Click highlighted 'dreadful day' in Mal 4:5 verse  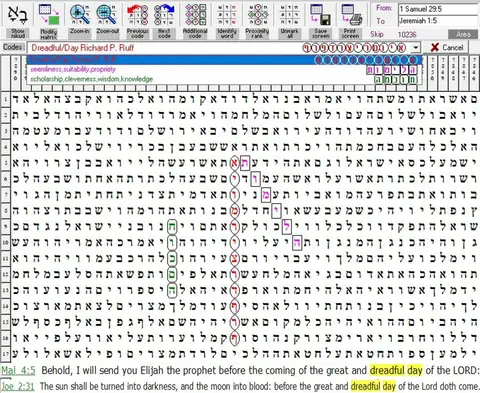pos(396,370)
